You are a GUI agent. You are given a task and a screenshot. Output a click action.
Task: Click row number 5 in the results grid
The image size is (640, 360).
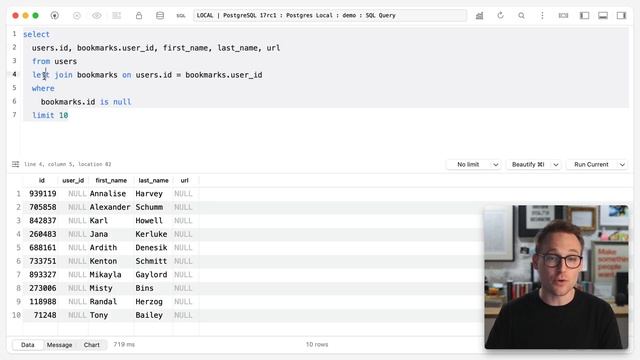[x=18, y=248]
